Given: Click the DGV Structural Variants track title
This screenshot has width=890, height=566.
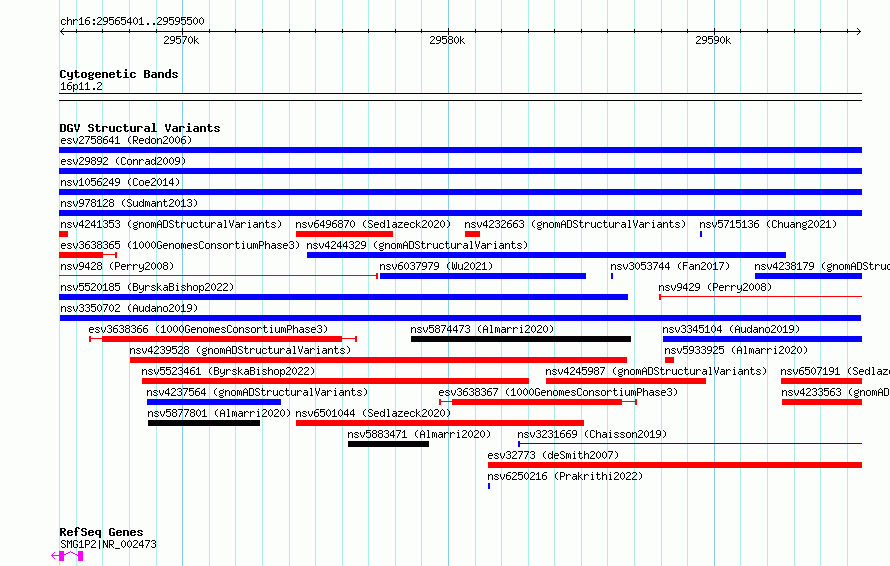Looking at the screenshot, I should coord(140,128).
